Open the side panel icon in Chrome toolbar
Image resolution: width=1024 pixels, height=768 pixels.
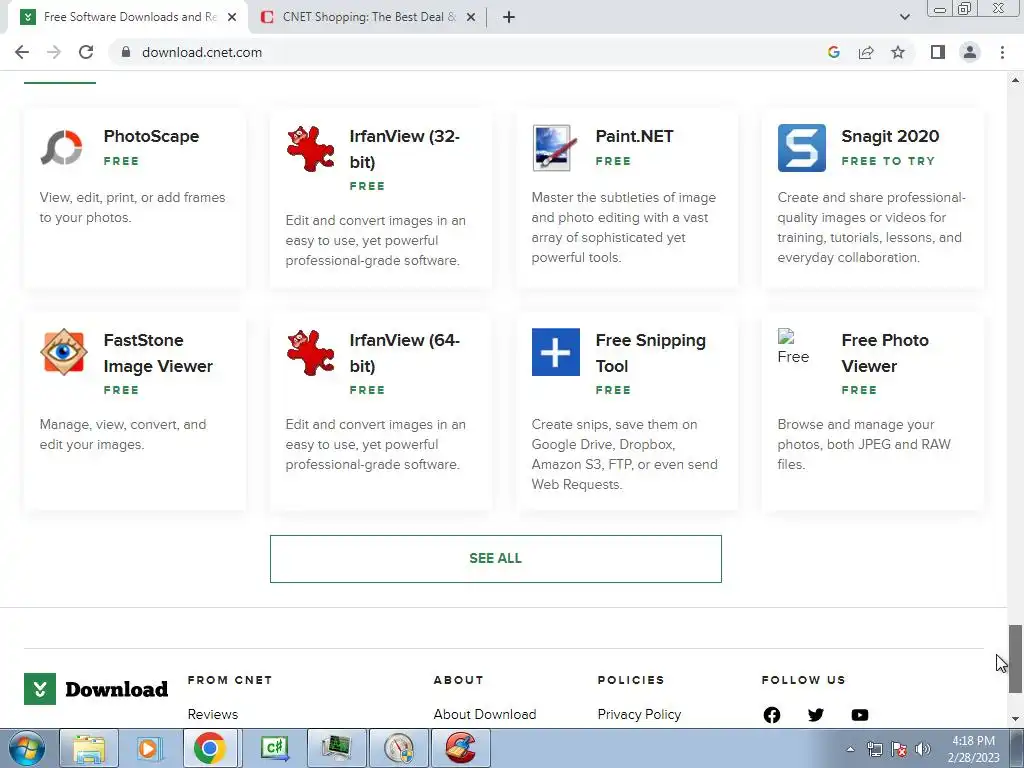pos(938,52)
